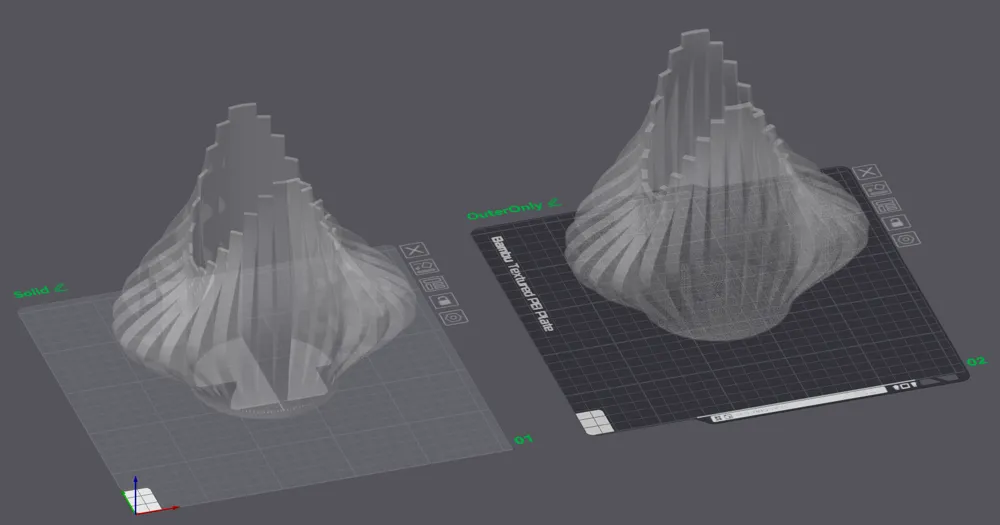Arrange objects on the Solid plate
The width and height of the screenshot is (1000, 525).
pos(434,283)
